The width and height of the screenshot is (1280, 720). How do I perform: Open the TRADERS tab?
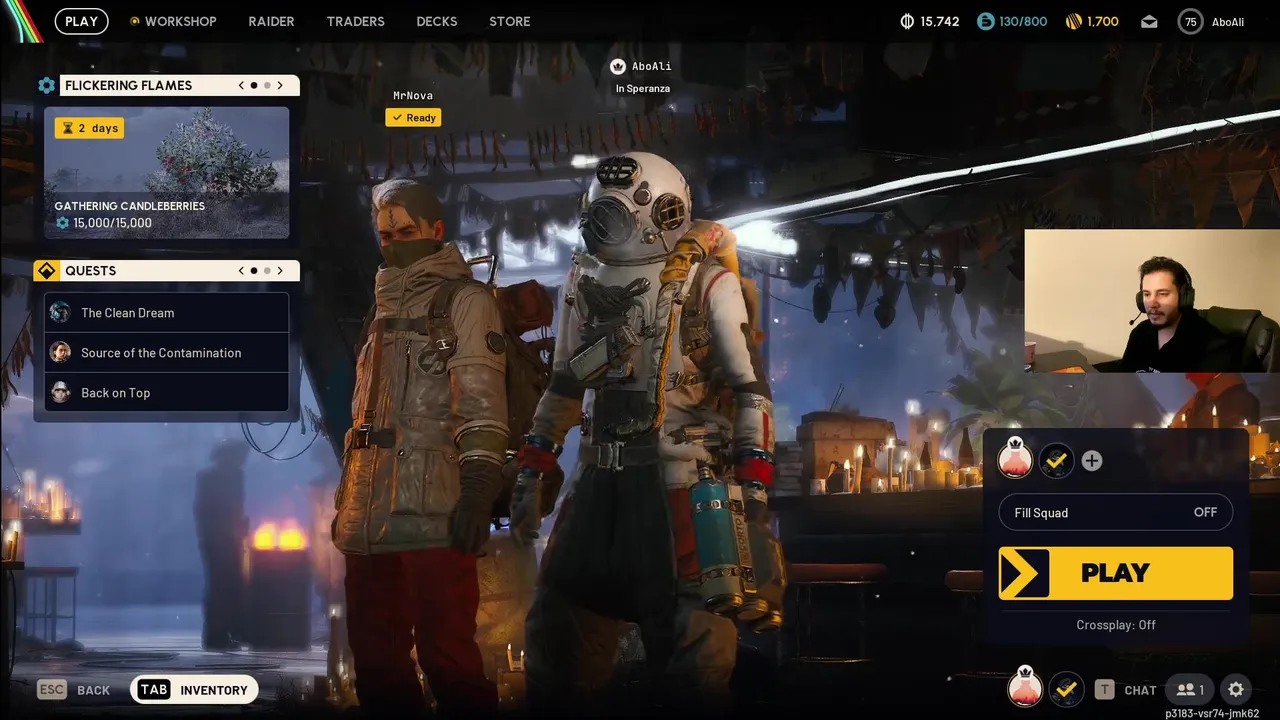355,21
